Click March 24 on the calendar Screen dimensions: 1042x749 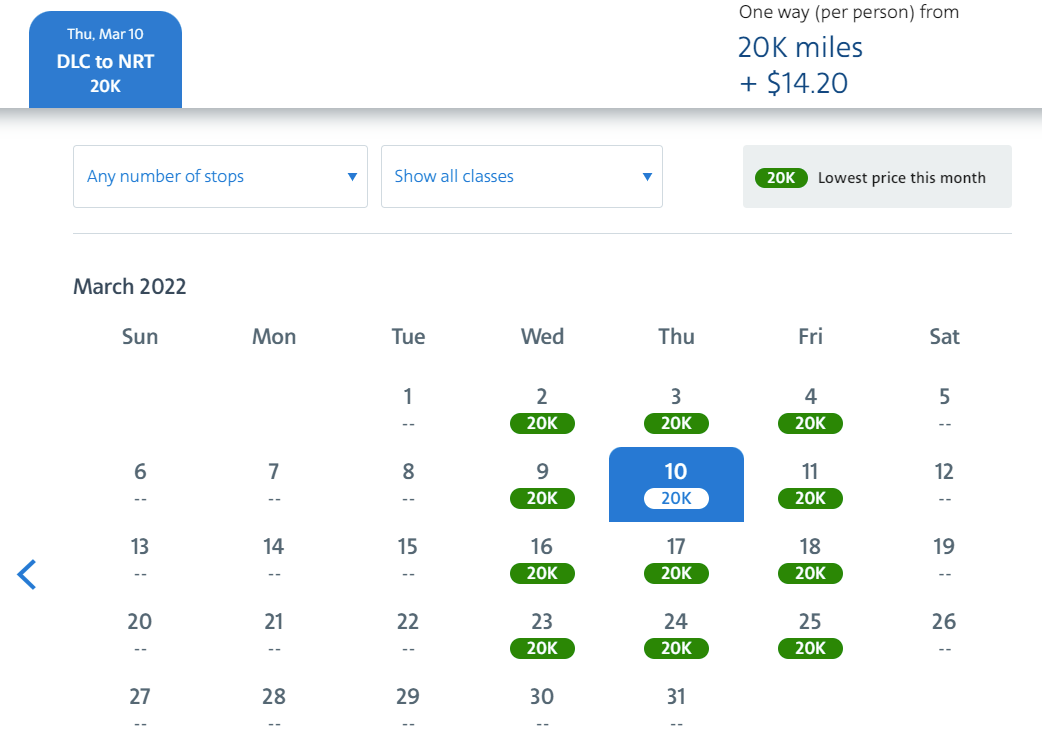[676, 635]
